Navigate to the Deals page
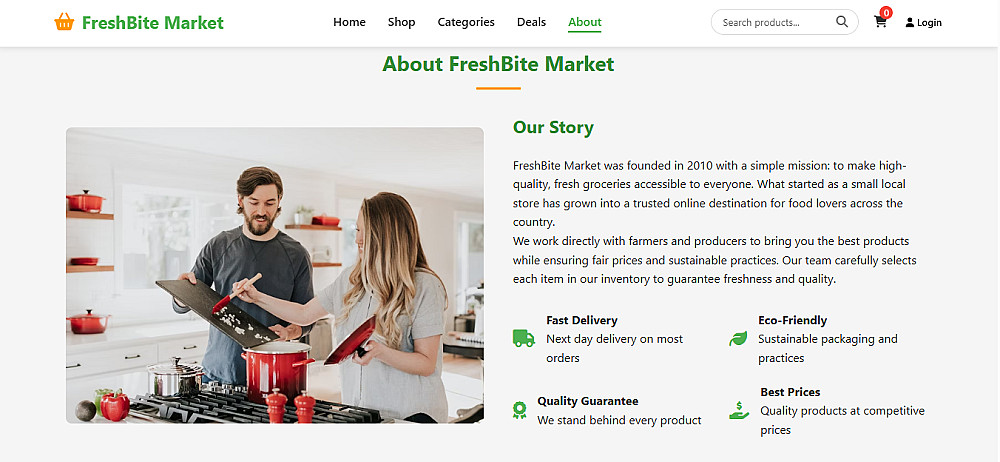This screenshot has width=1000, height=462. pyautogui.click(x=531, y=22)
